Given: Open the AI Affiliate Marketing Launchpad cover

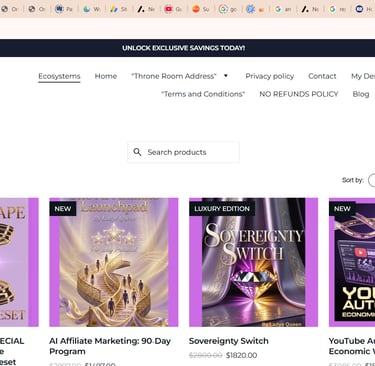Looking at the screenshot, I should coord(114,262).
